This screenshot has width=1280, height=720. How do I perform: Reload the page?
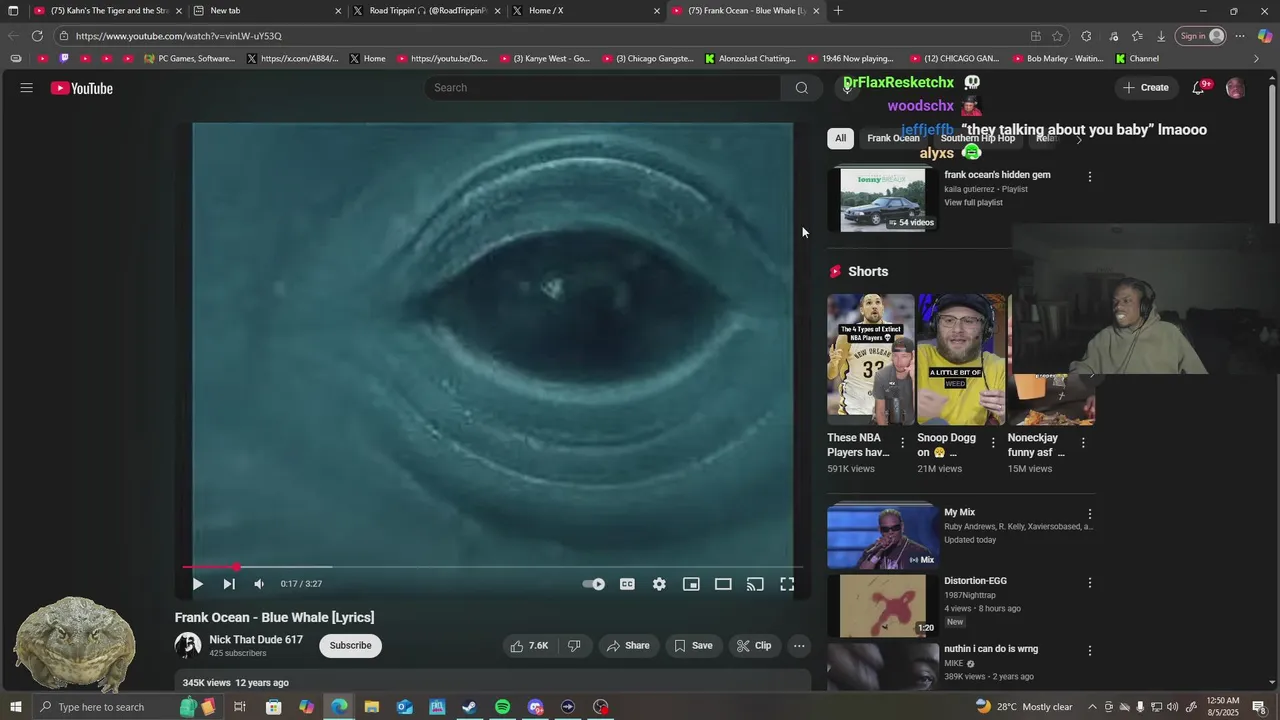(x=37, y=36)
